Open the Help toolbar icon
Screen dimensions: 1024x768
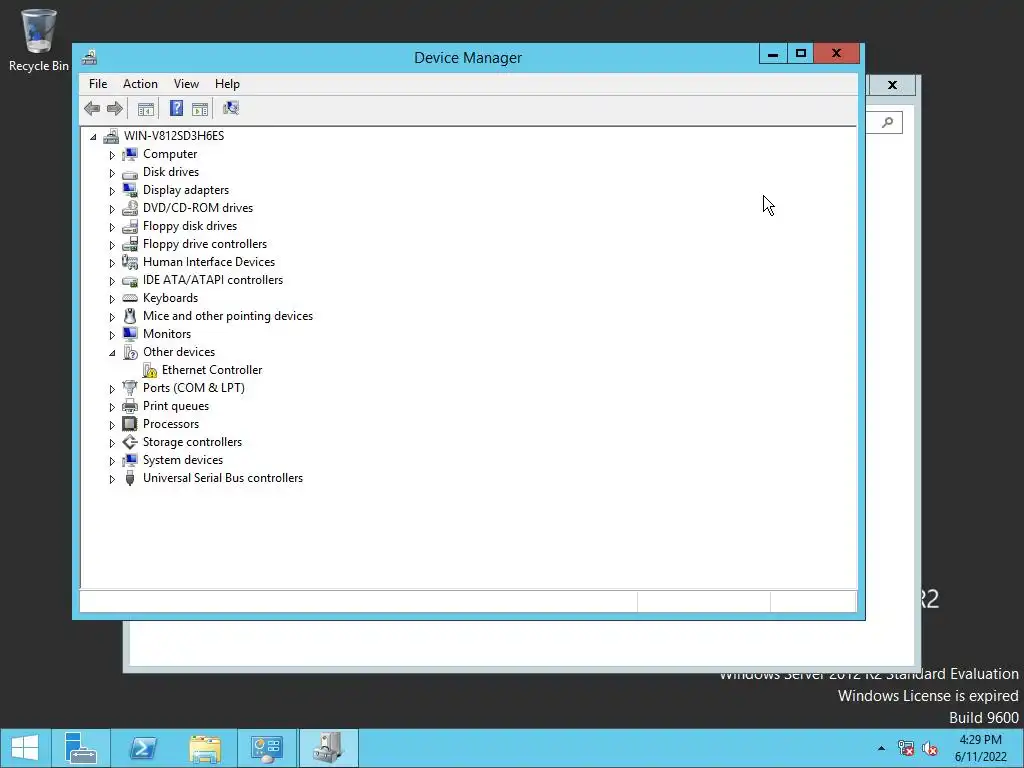[176, 108]
